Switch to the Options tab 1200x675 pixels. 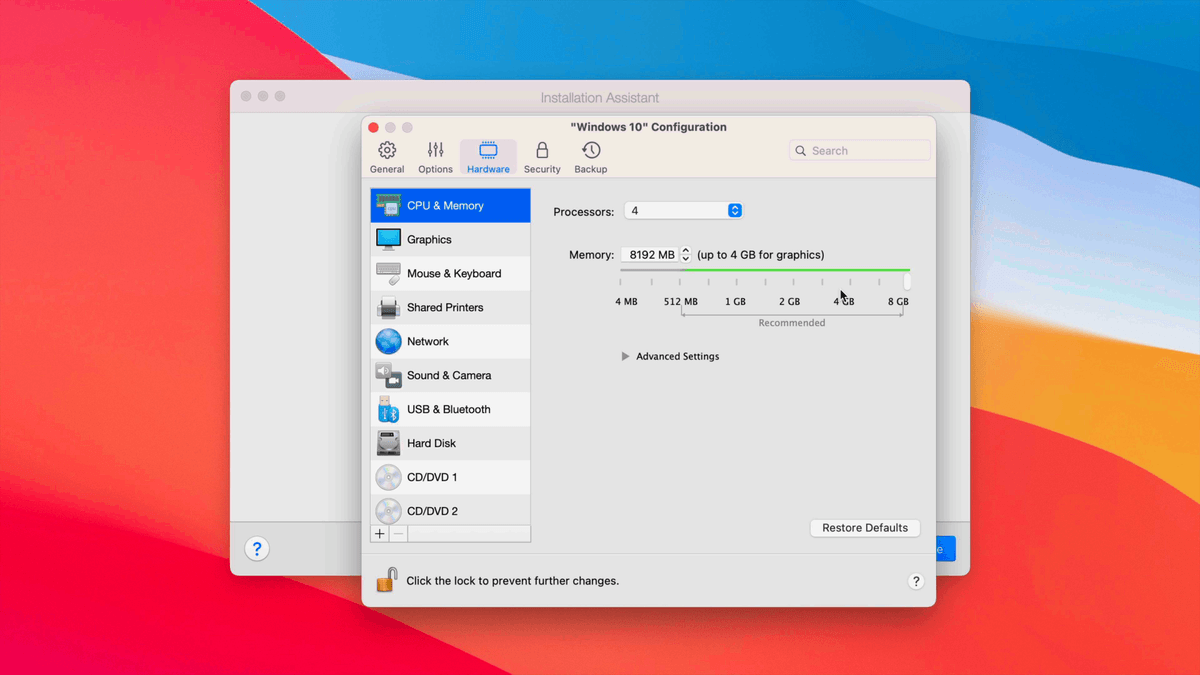pos(435,155)
